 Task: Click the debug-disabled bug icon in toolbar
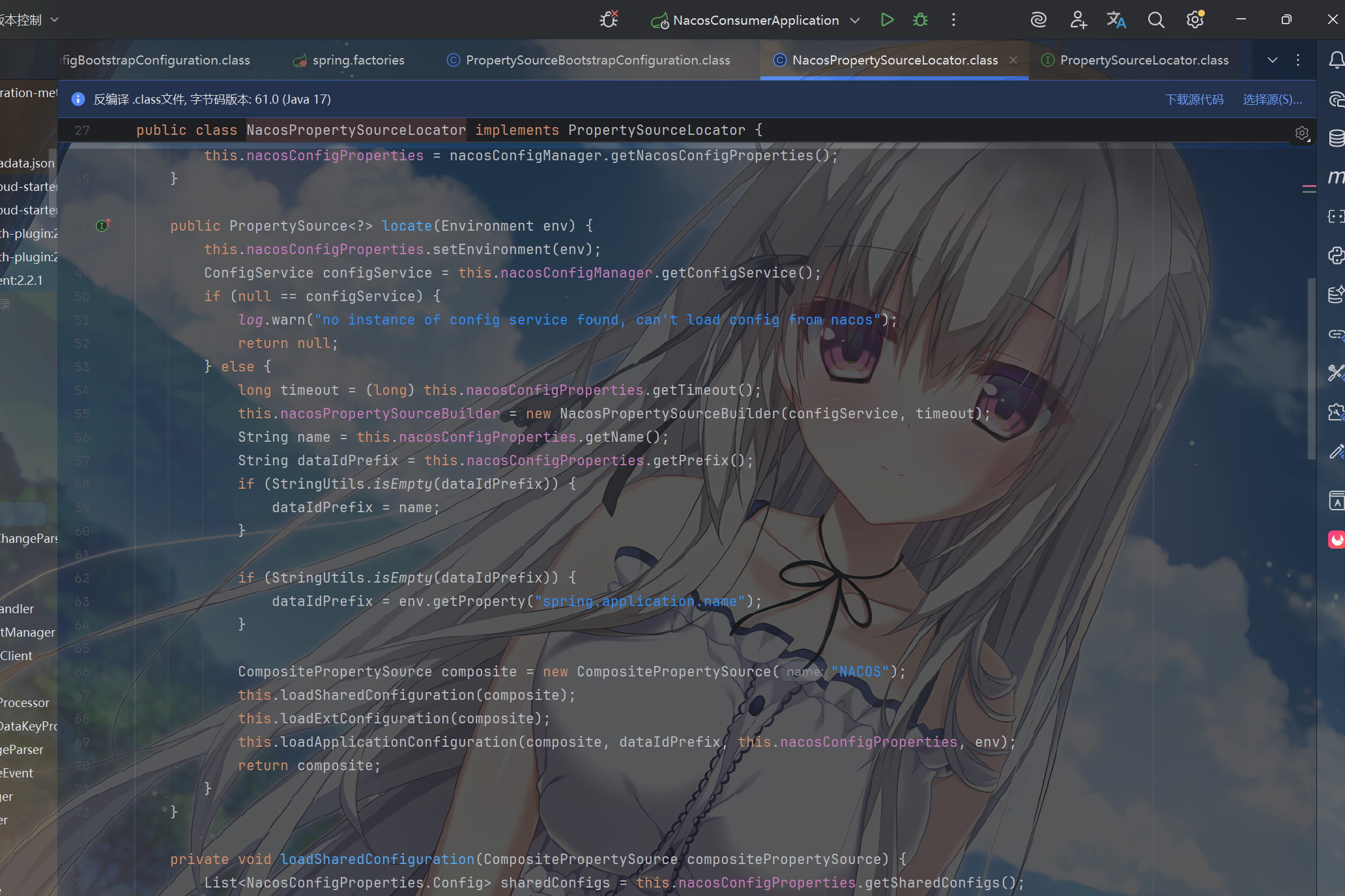click(x=609, y=20)
